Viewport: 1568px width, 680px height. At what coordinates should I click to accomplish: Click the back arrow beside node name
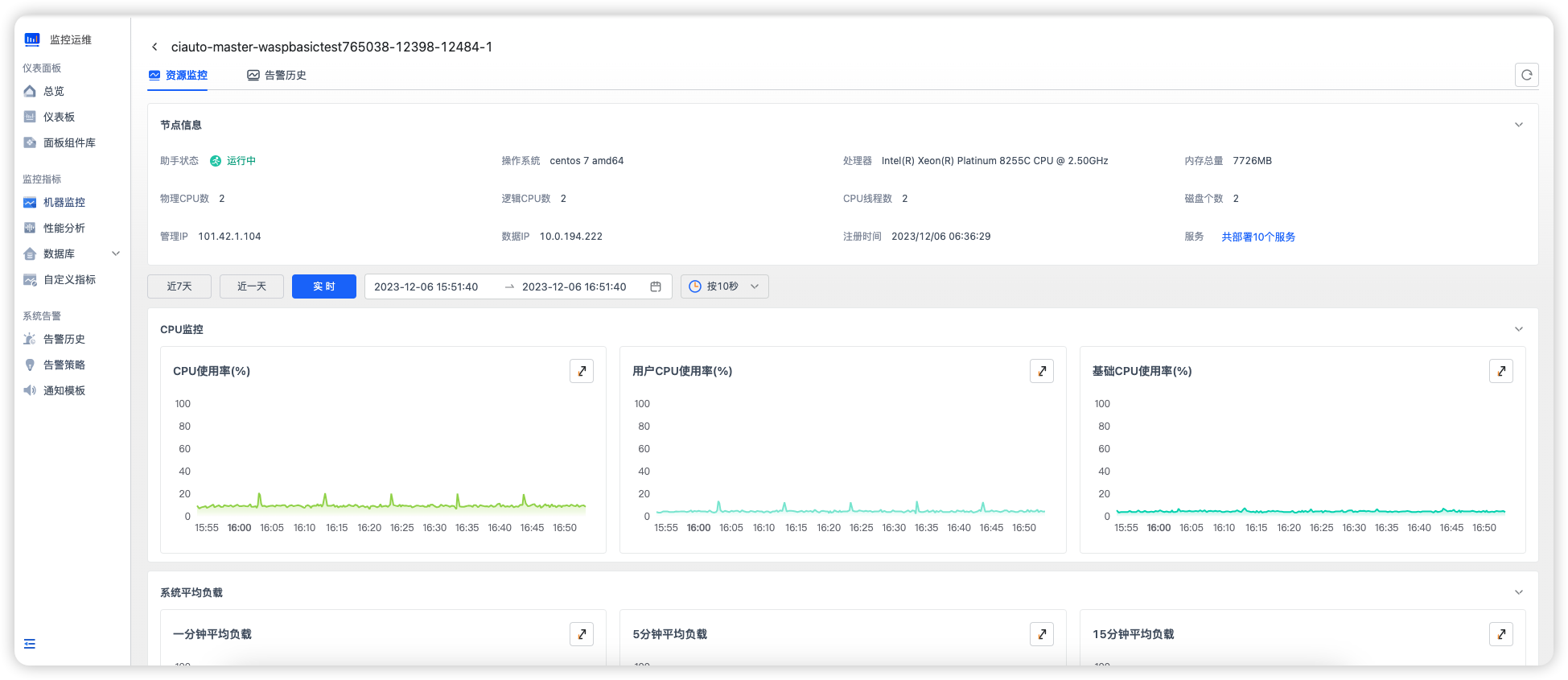click(x=154, y=47)
